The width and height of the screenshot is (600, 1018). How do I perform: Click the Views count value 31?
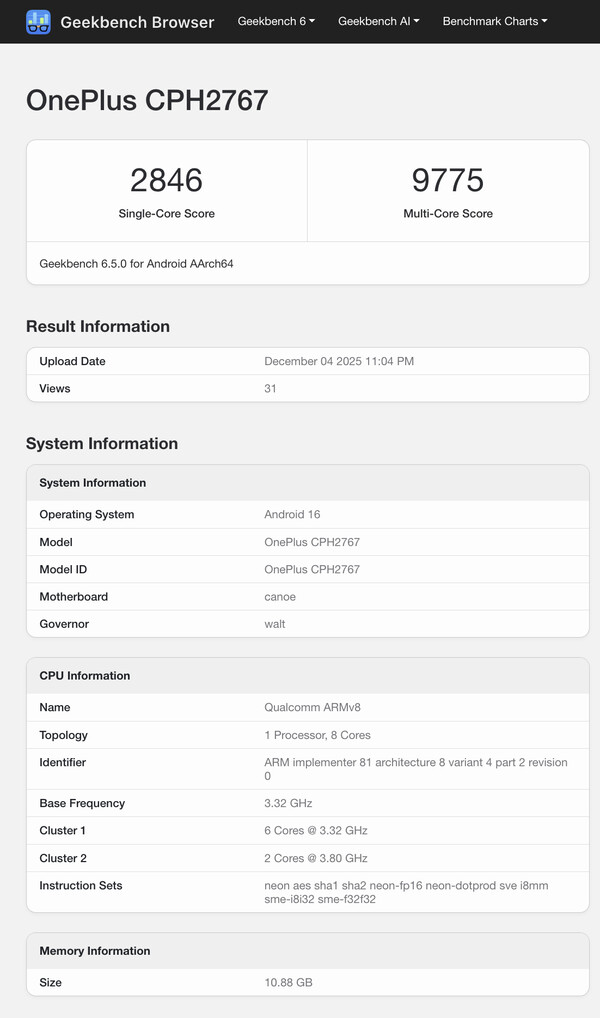[x=268, y=388]
